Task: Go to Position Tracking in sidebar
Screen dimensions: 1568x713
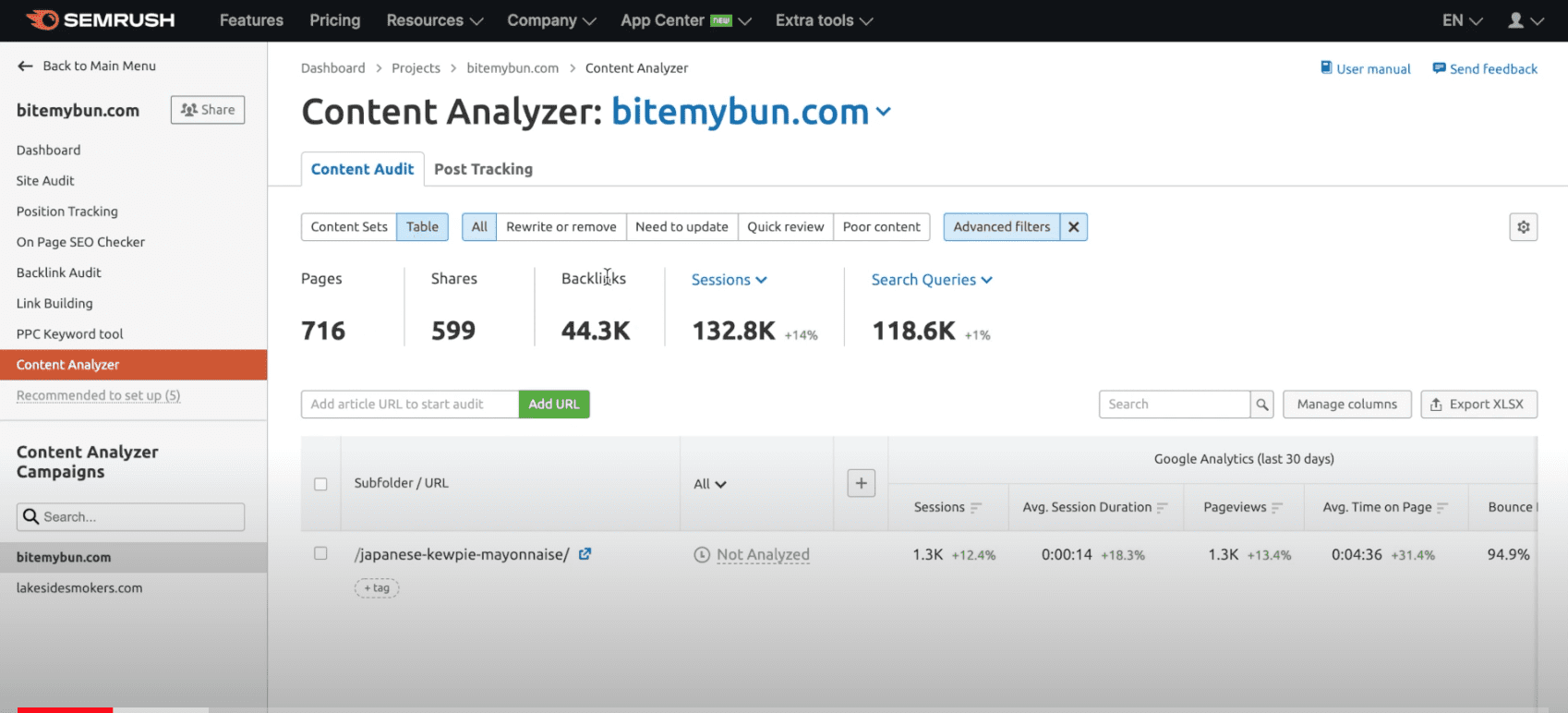Action: pyautogui.click(x=67, y=211)
